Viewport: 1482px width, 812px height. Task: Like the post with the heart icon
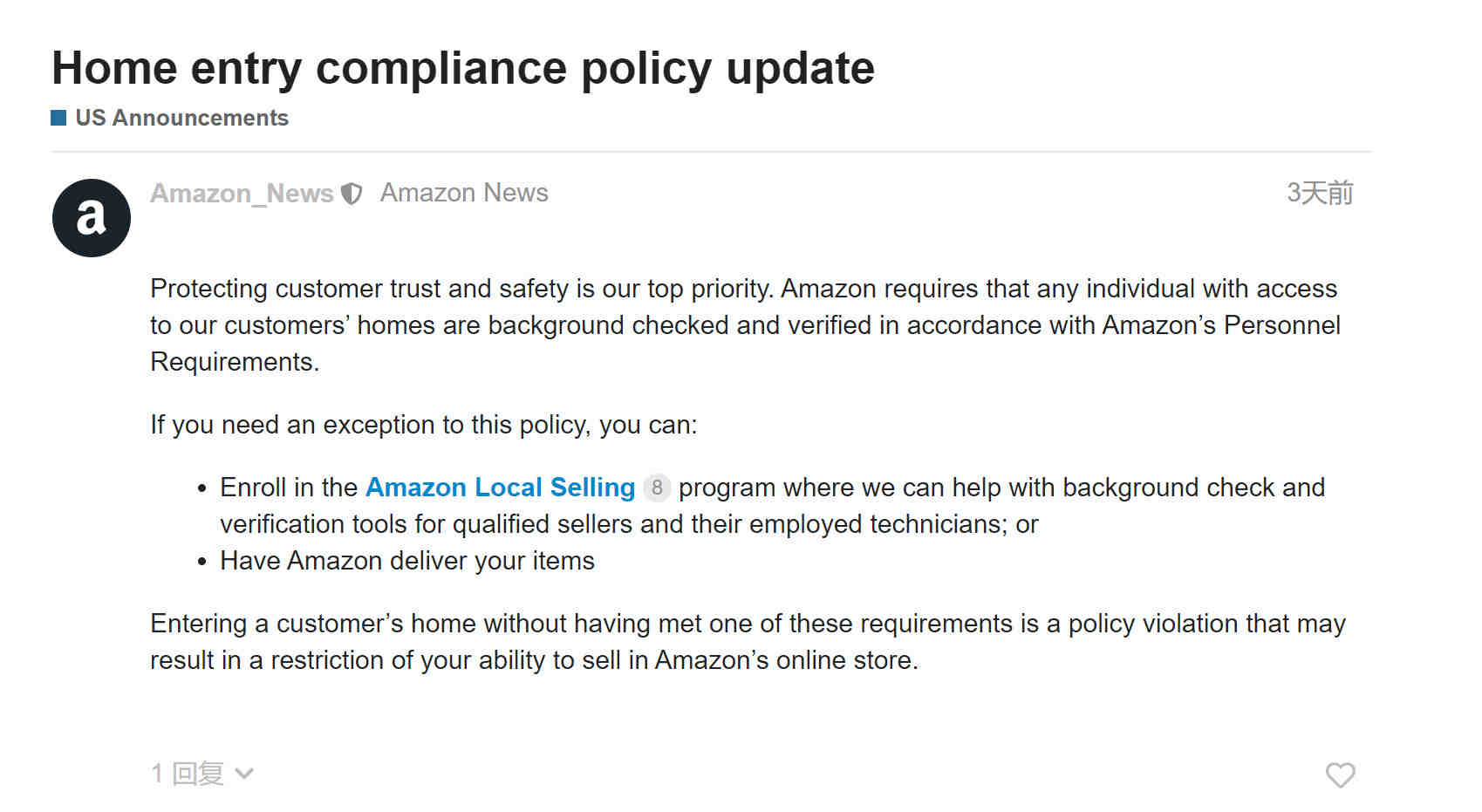1340,774
